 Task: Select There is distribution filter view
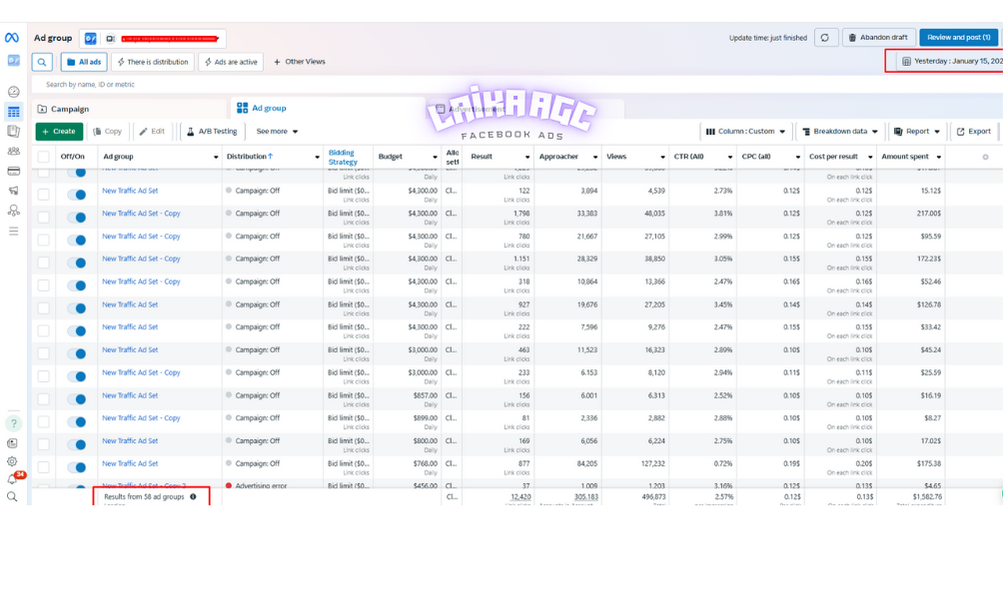click(153, 62)
